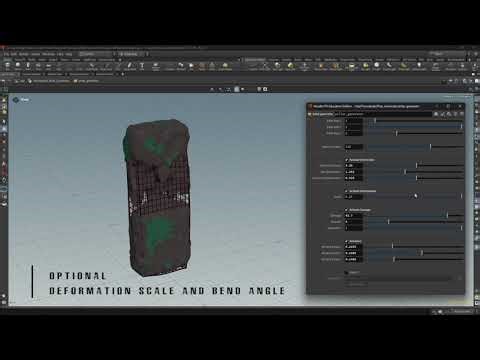Click the GI Light white sphere icon
The height and width of the screenshot is (360, 480).
click(377, 66)
